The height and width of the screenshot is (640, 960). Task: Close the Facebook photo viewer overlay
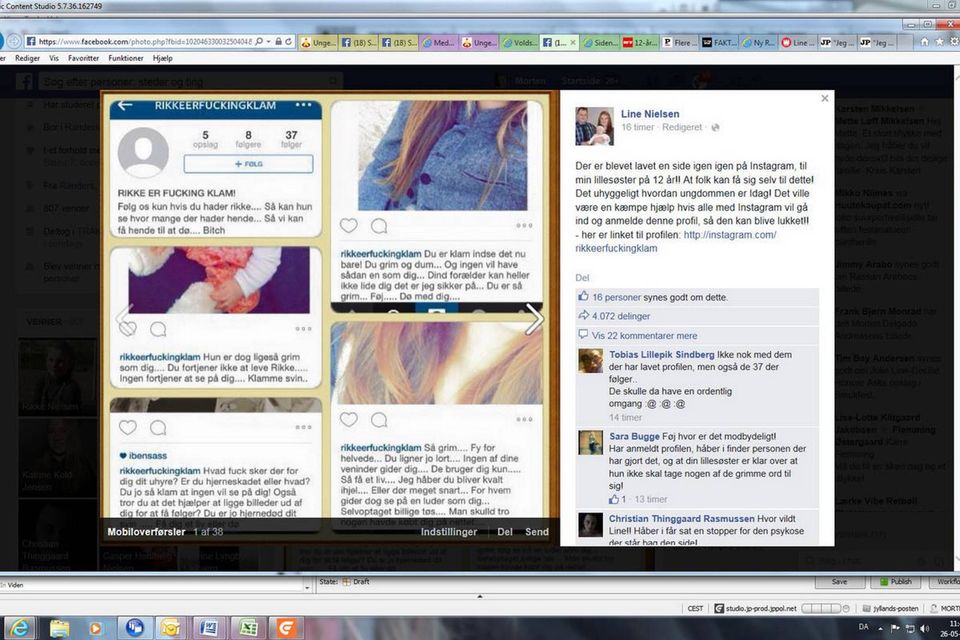[x=824, y=98]
